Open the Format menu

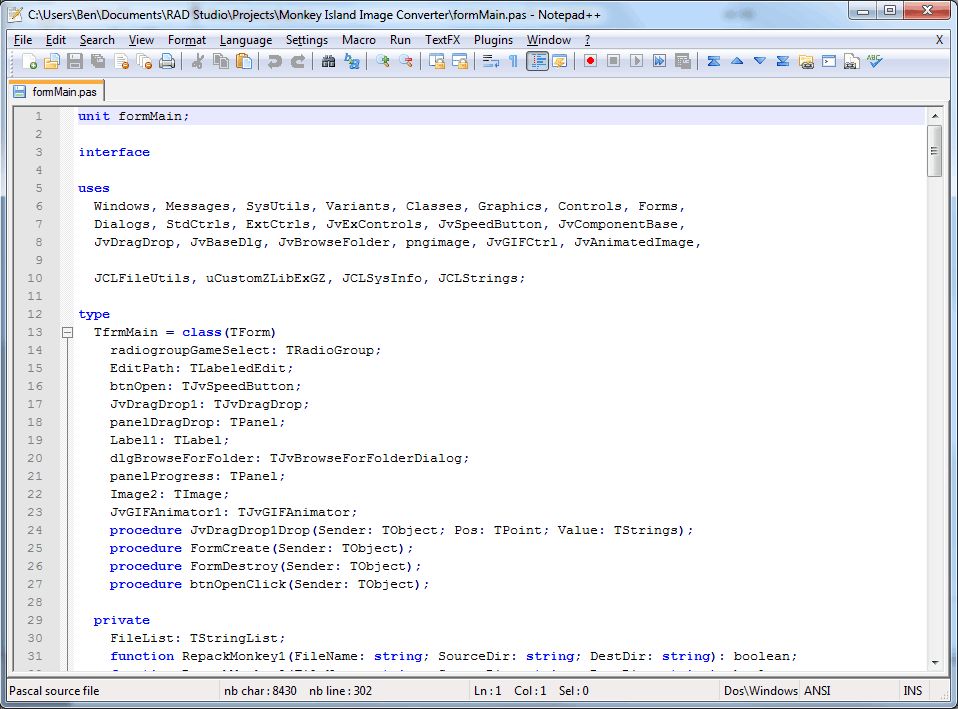[x=187, y=40]
